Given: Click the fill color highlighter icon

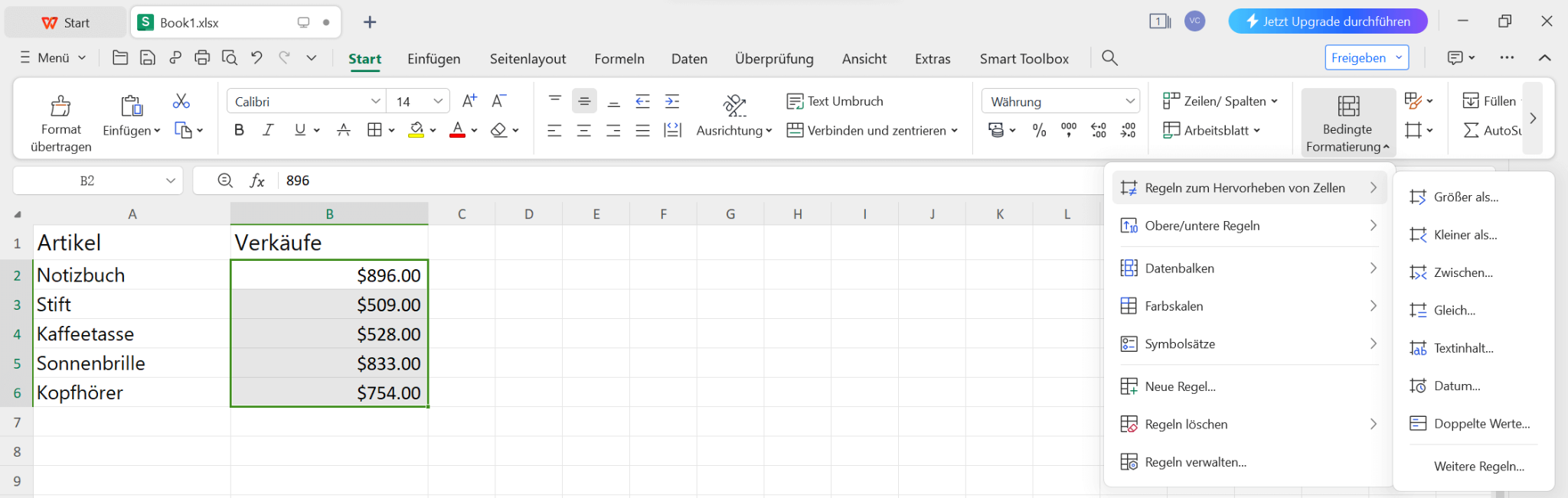Looking at the screenshot, I should coord(416,130).
